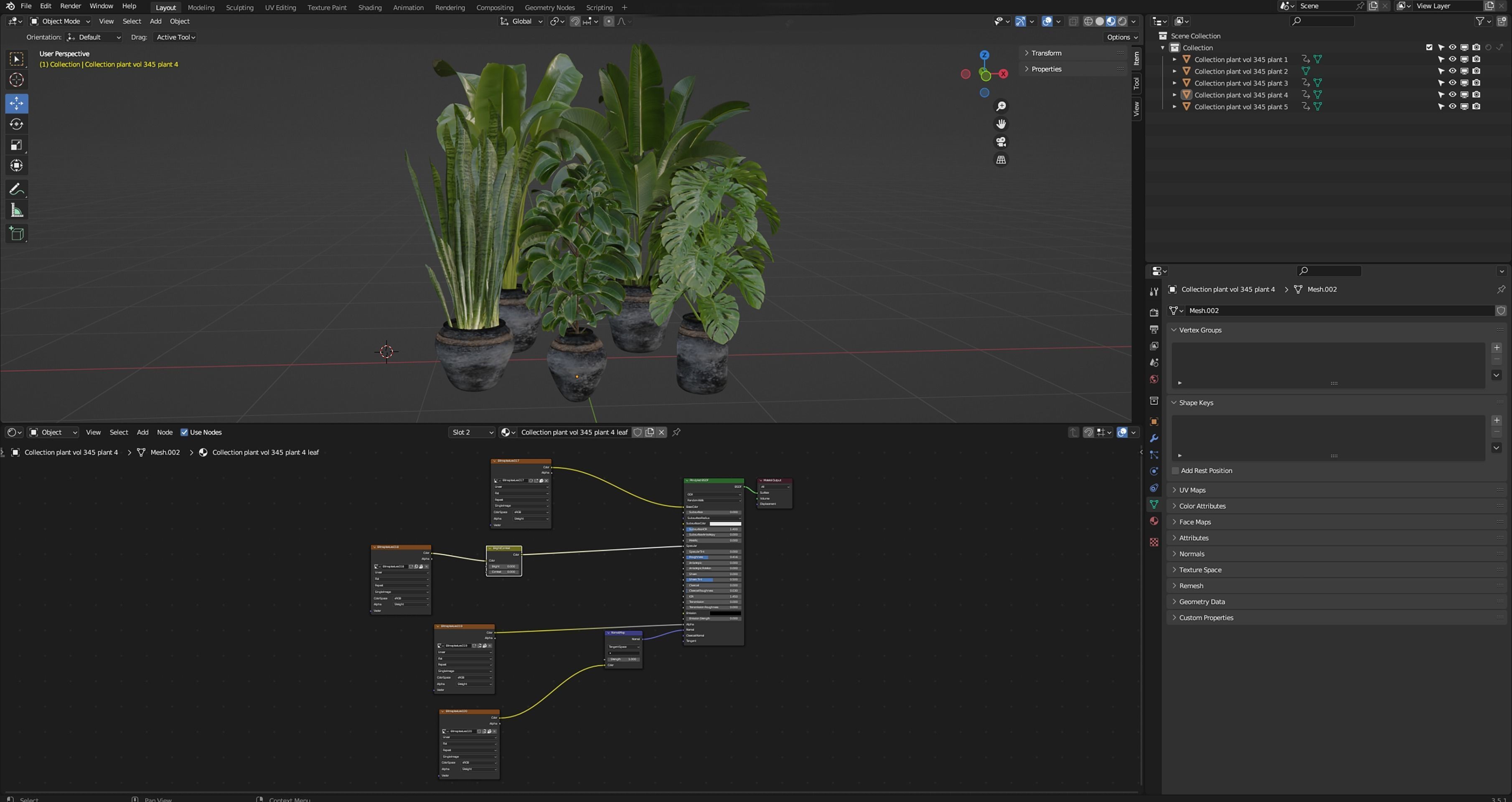Open the Node menu in node editor
This screenshot has height=802, width=1512.
point(164,432)
